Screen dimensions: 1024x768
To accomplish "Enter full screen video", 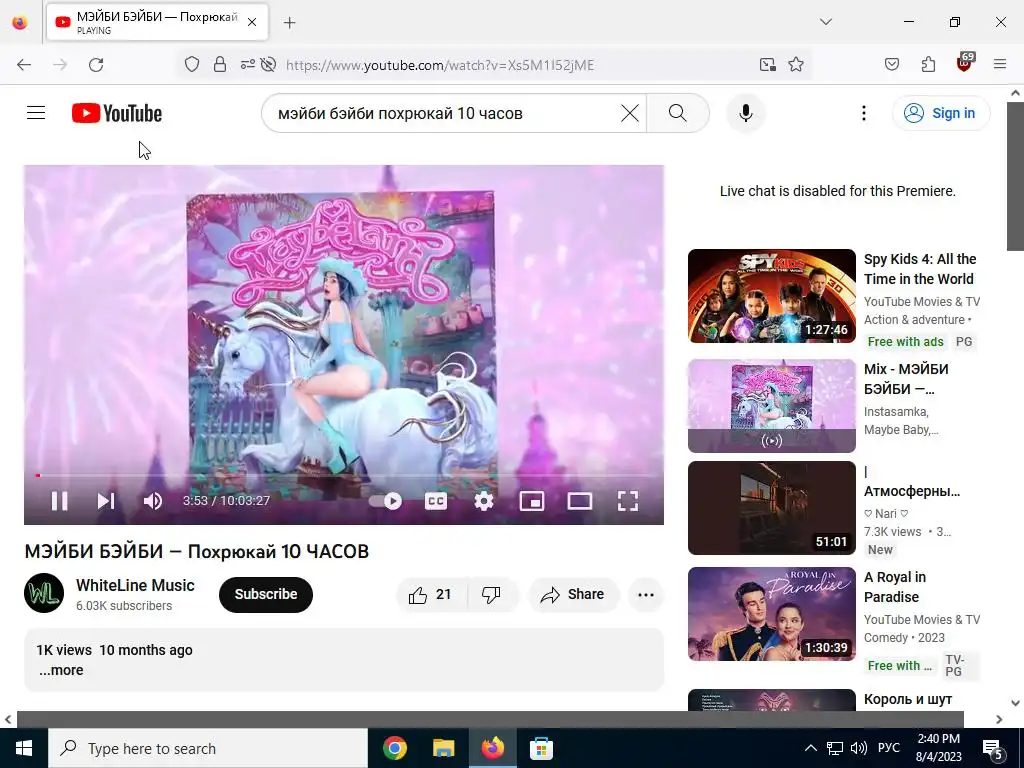I will coord(628,501).
